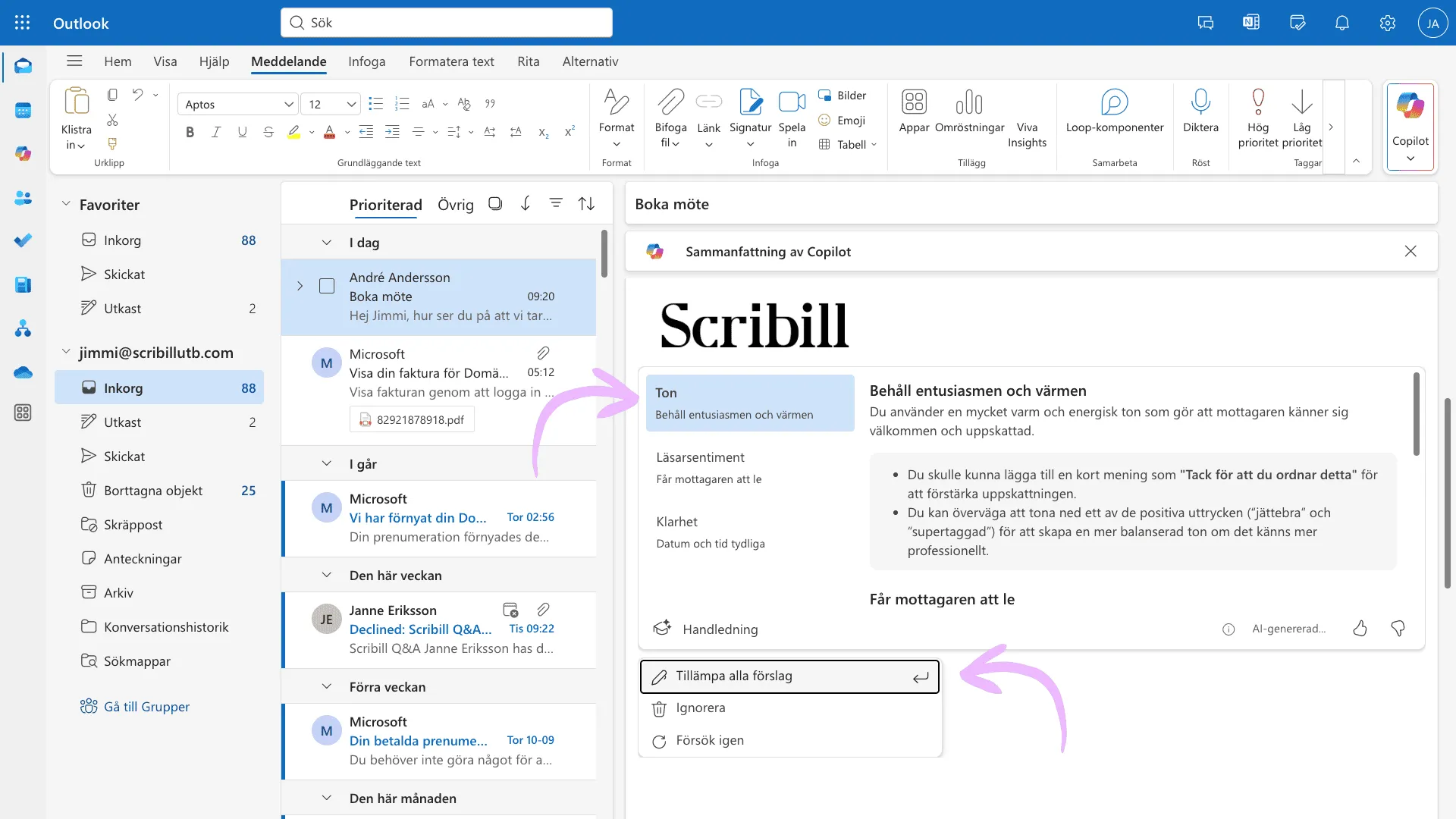Click the format painter icon
The width and height of the screenshot is (1456, 819).
112,143
